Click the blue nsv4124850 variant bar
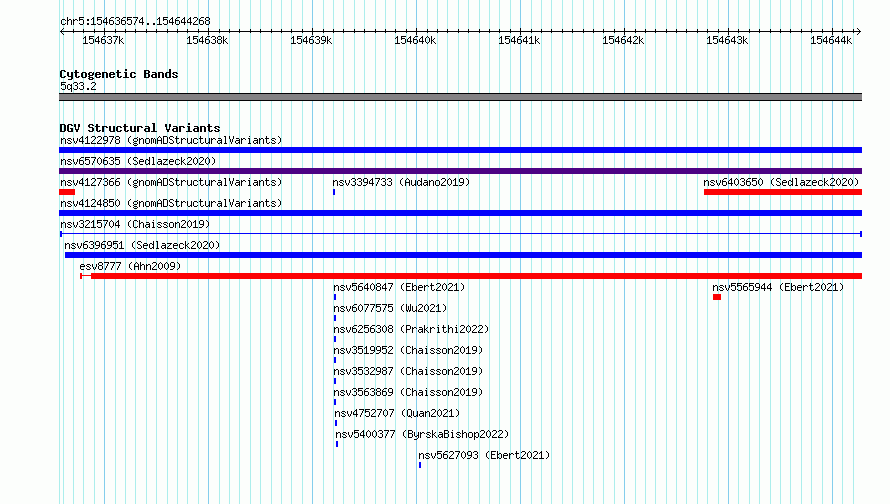 coord(460,213)
